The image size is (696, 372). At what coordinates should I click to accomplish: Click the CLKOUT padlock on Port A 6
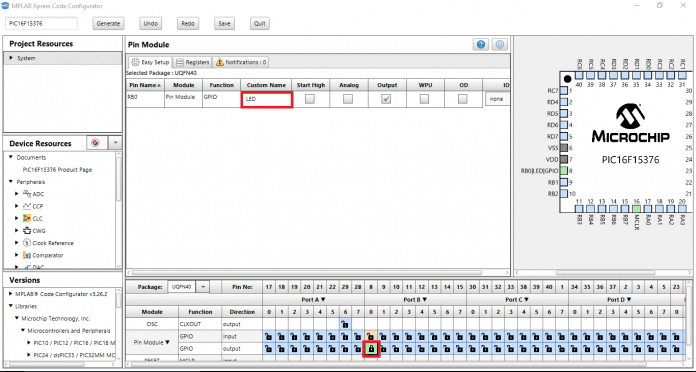click(345, 324)
